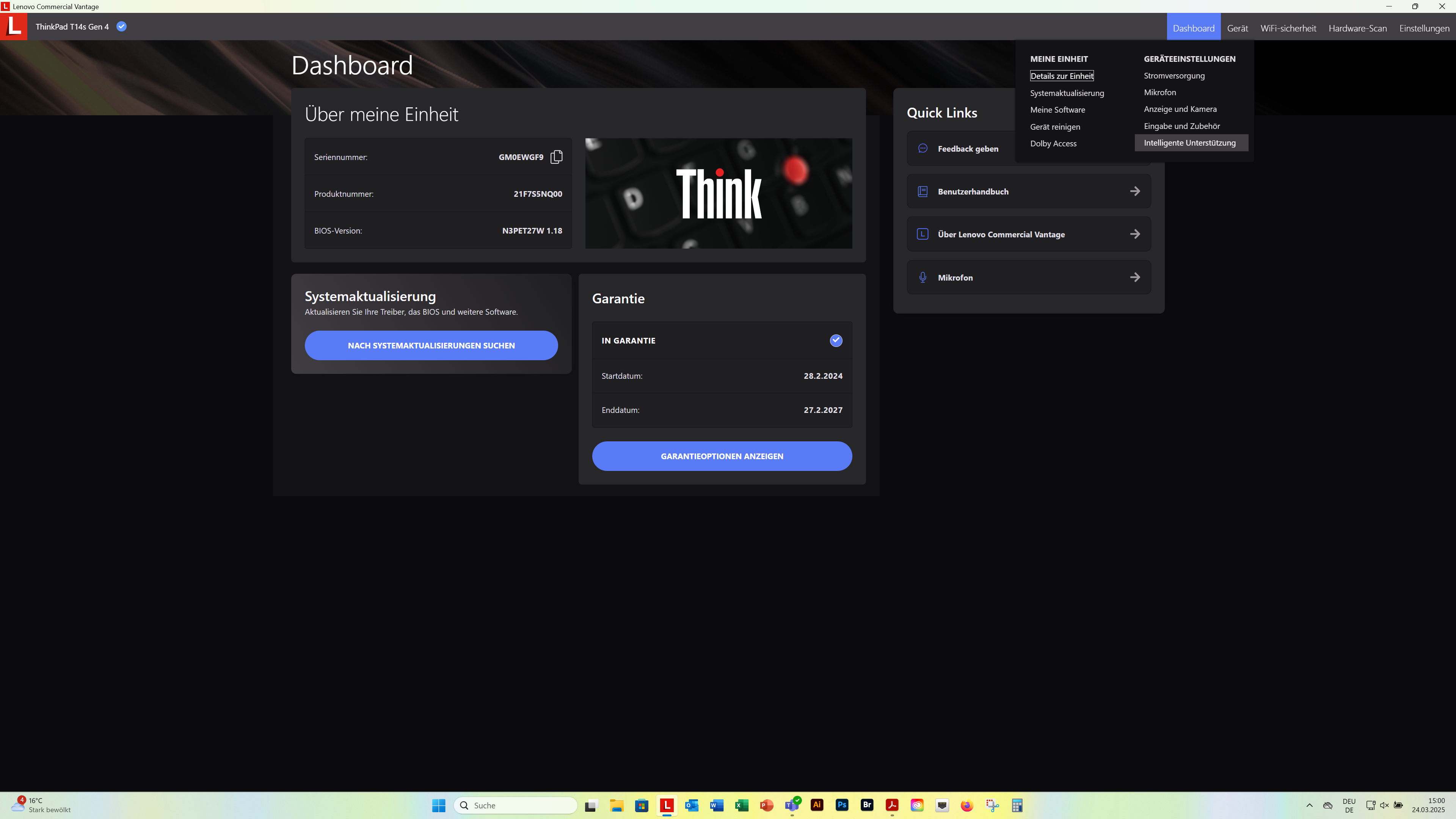Select Stromversorgung menu entry

[x=1174, y=75]
